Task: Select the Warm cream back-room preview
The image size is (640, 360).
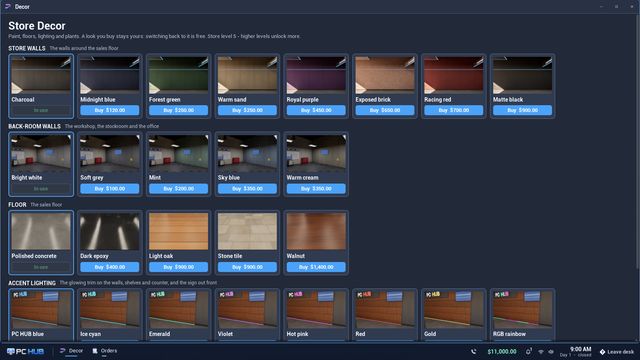Action: pos(316,153)
